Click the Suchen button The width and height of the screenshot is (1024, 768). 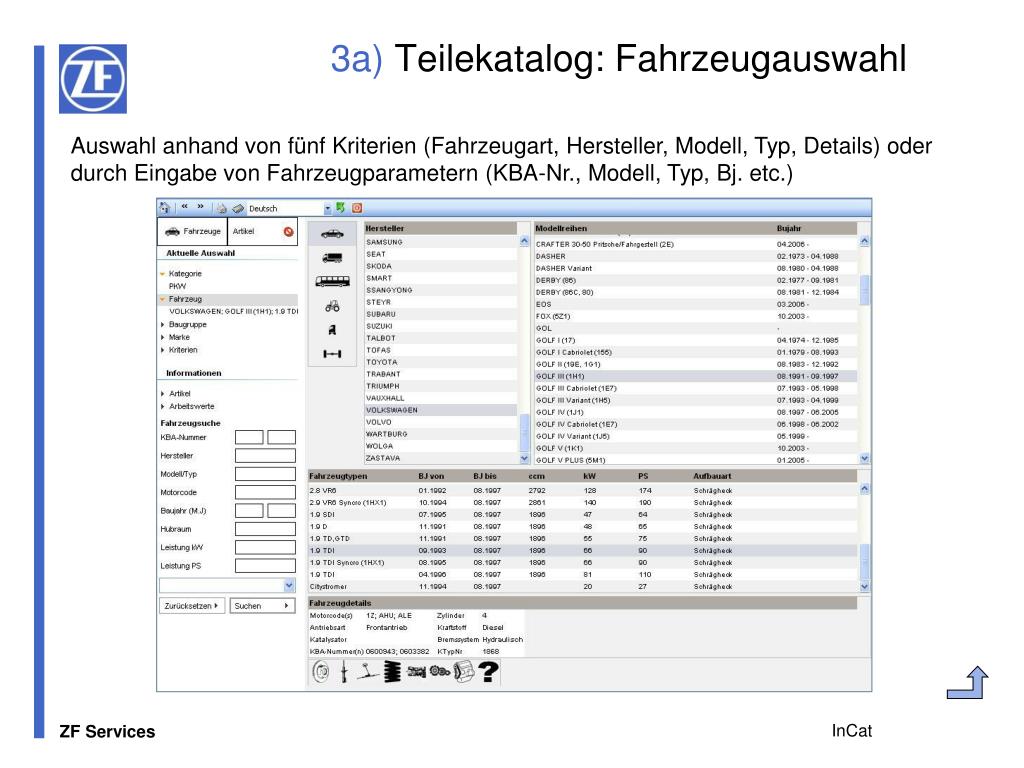[x=262, y=606]
